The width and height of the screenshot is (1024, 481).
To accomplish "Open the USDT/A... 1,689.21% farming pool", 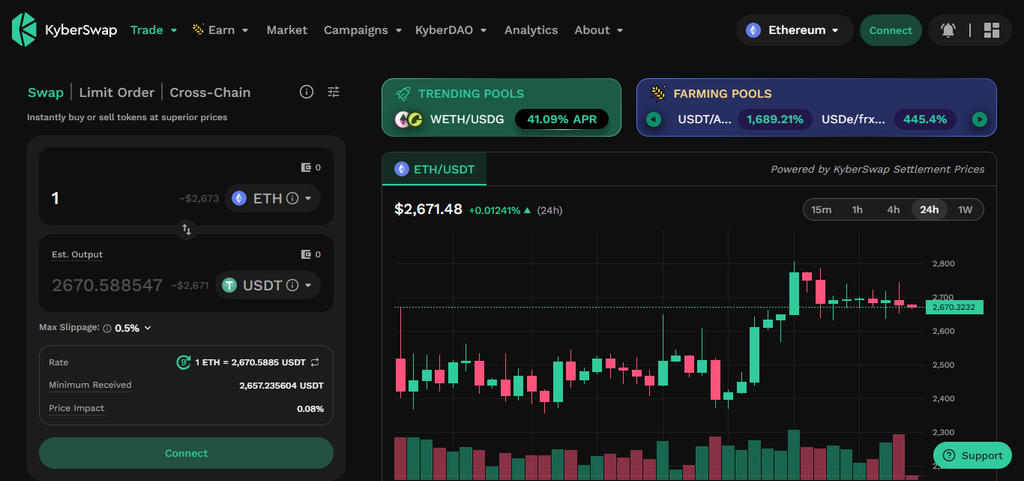I will (745, 119).
